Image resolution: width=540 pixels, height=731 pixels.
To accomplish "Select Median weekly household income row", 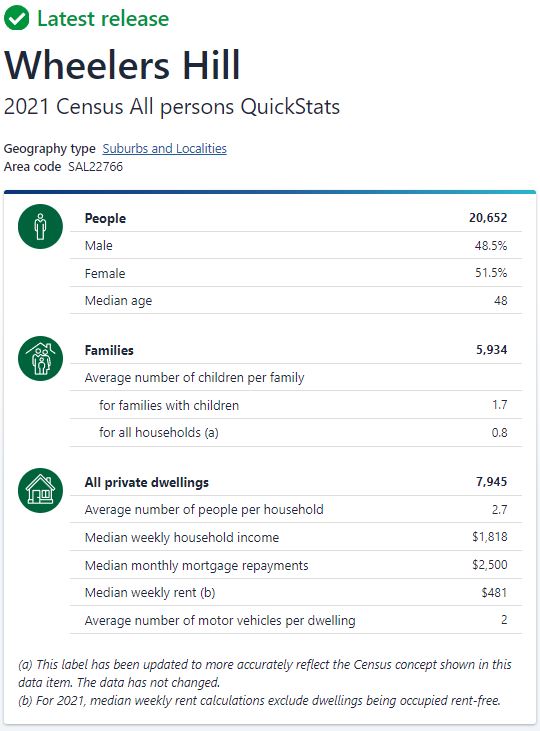I will tap(296, 537).
